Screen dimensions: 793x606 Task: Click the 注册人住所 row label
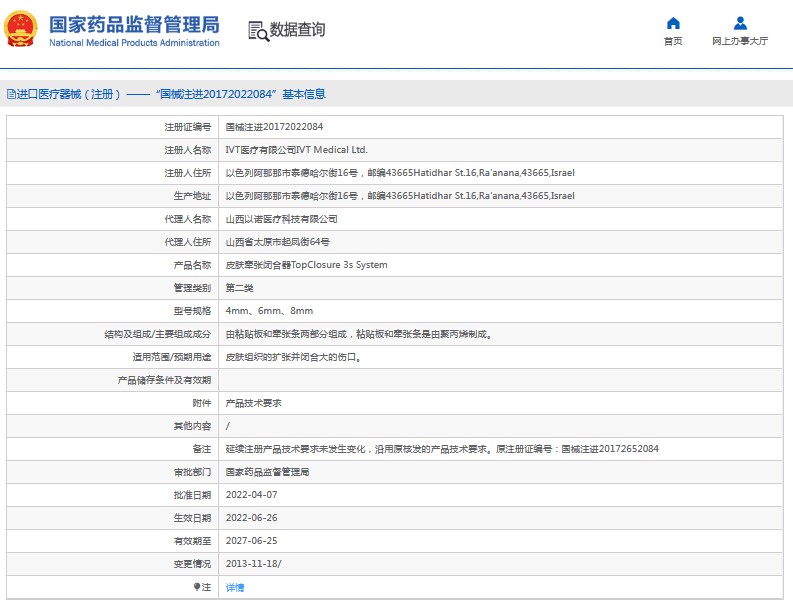188,173
